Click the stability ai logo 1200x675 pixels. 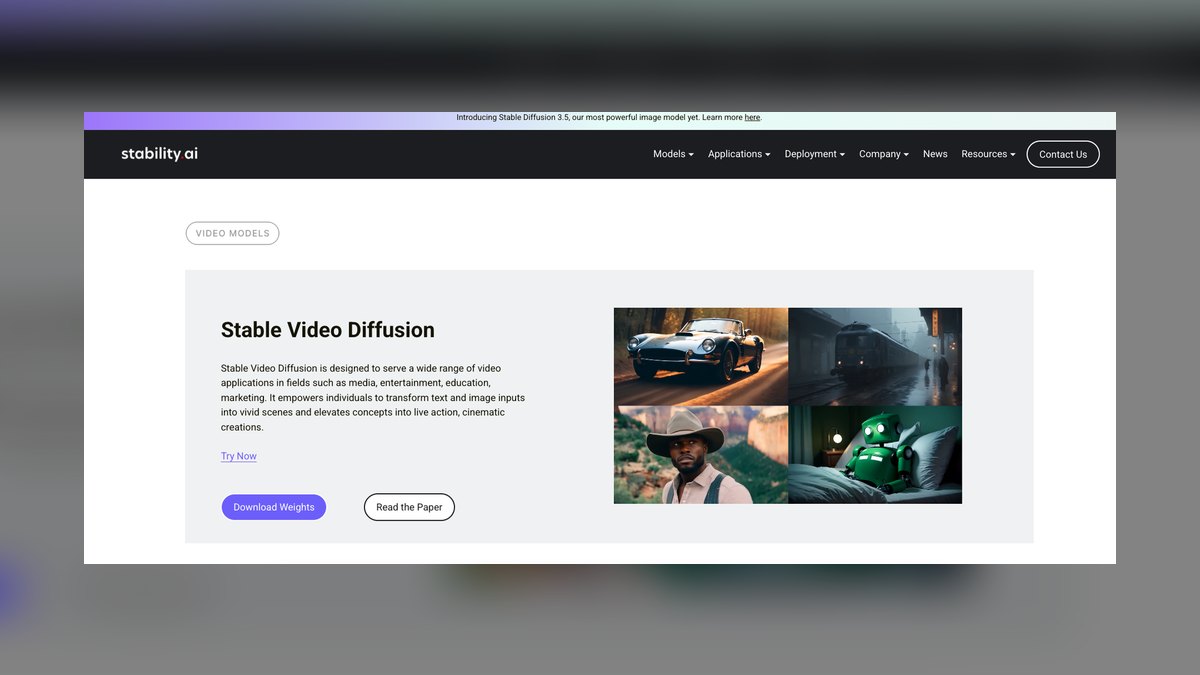[159, 154]
